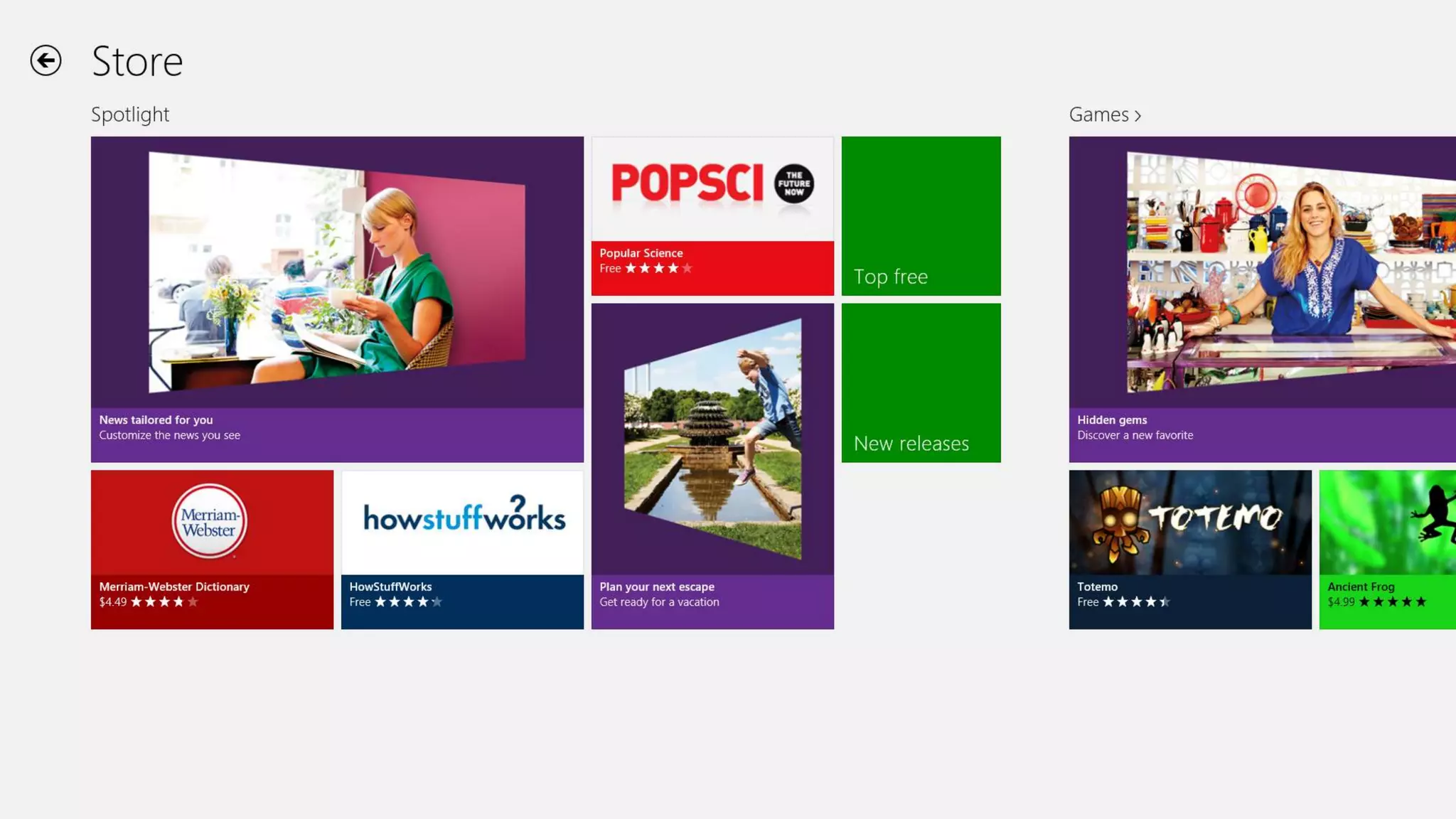Image resolution: width=1456 pixels, height=819 pixels.
Task: Open Plan your next escape feature
Action: click(x=712, y=466)
